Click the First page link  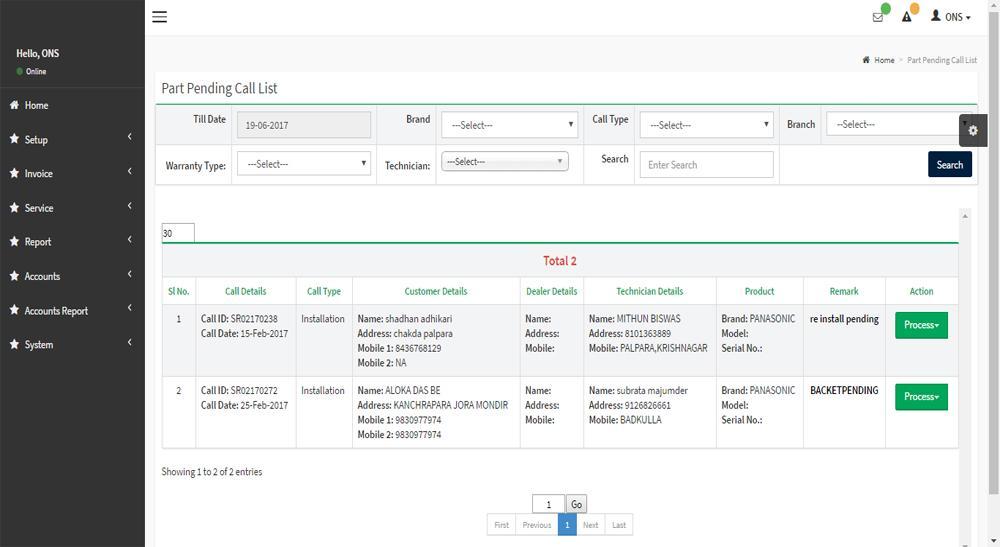click(x=502, y=525)
